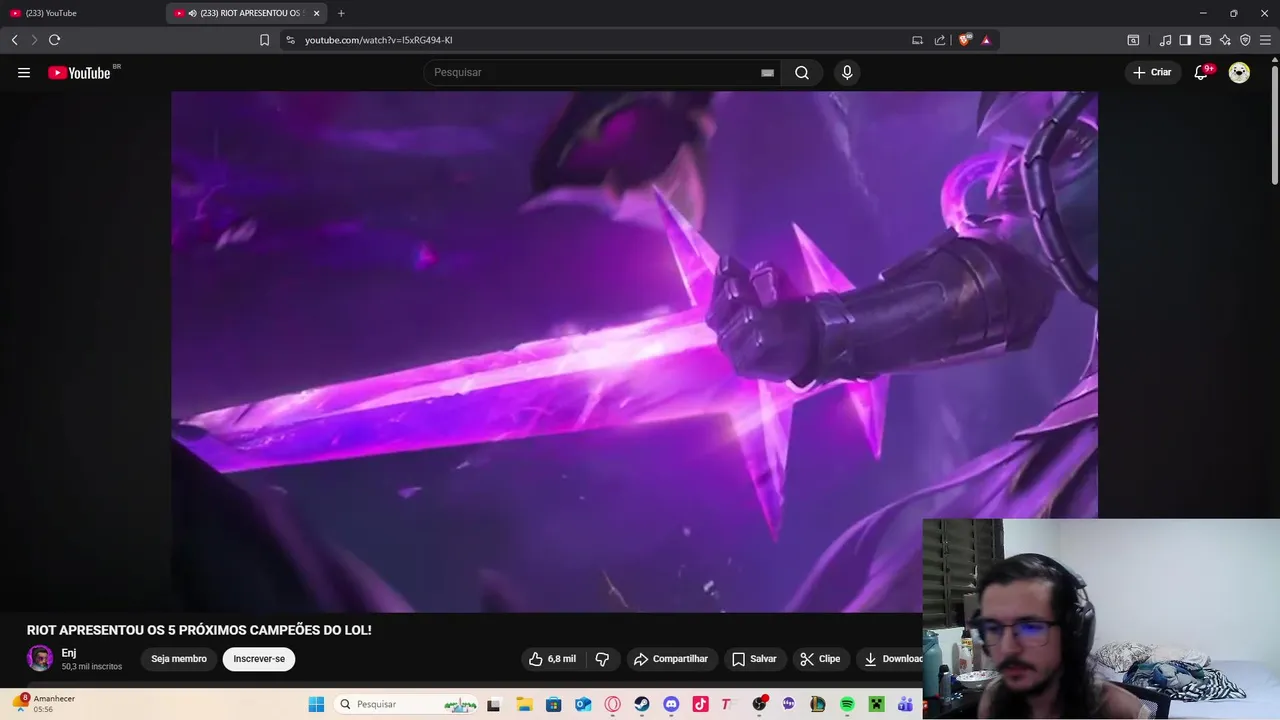Open the Windows Start menu
Screen dimensions: 1280x720
[316, 704]
